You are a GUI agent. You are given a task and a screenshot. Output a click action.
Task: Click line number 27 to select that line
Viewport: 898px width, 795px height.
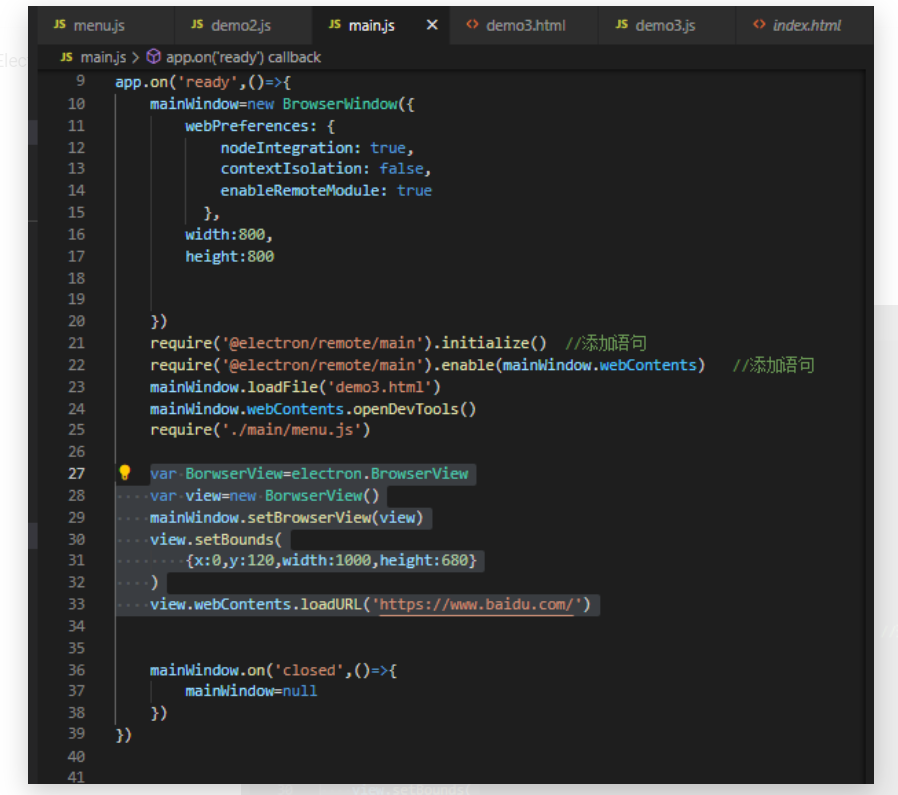click(x=78, y=473)
